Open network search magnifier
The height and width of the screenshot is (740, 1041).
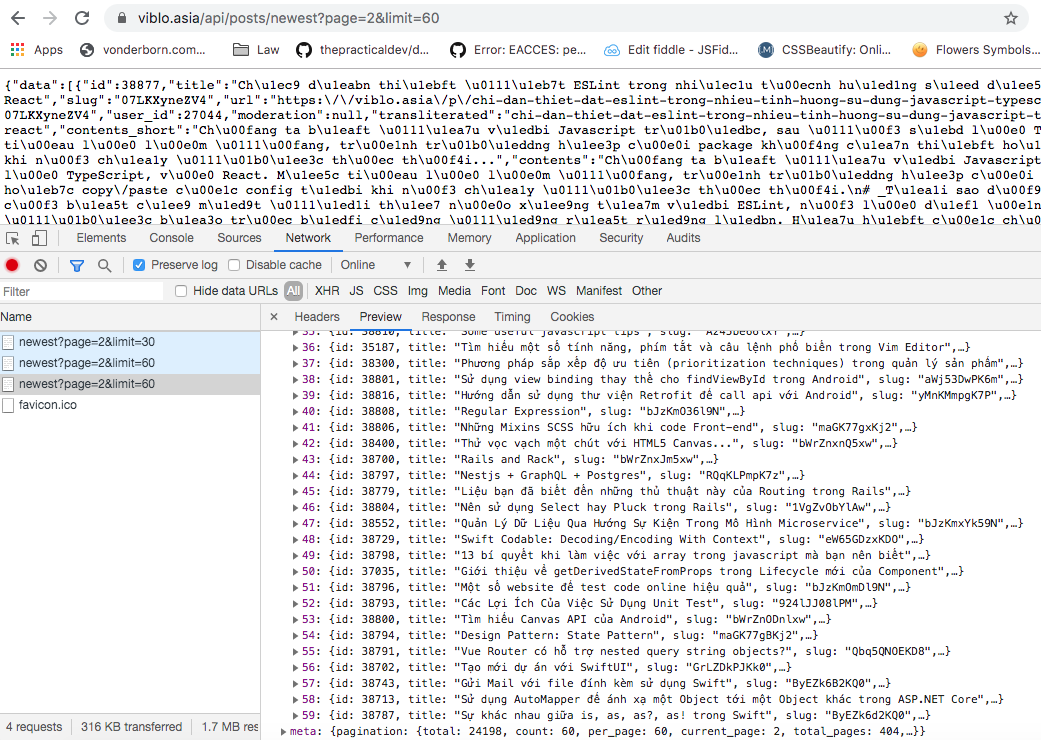tap(104, 265)
